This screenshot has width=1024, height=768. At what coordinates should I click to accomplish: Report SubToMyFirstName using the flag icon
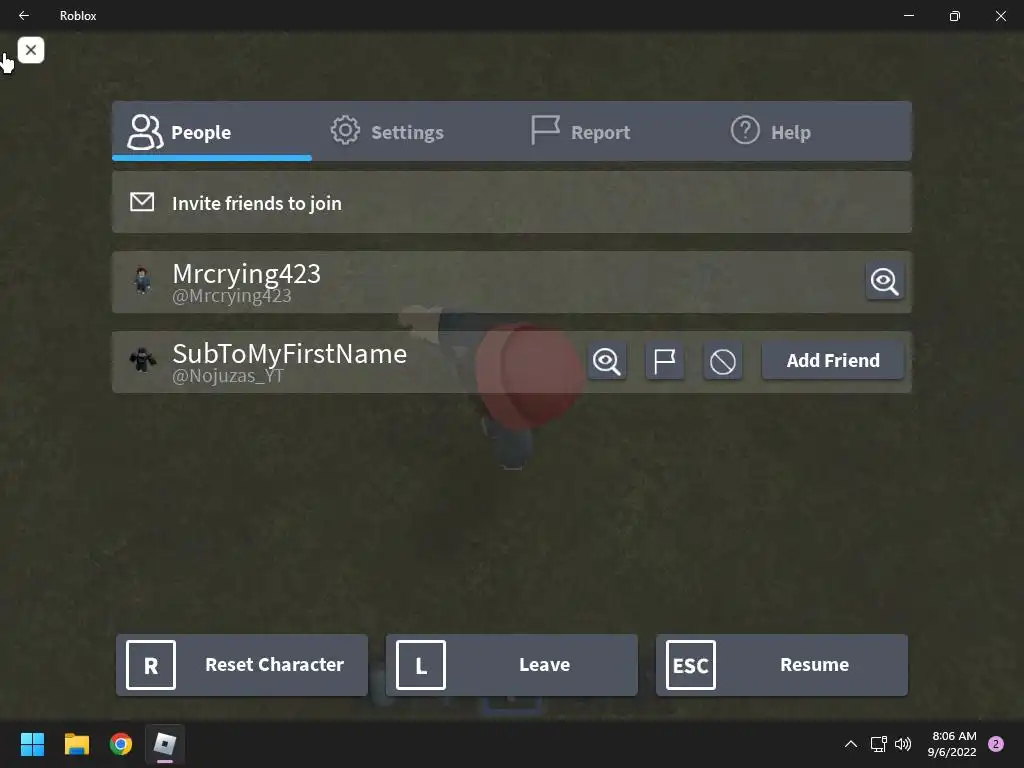click(x=665, y=360)
